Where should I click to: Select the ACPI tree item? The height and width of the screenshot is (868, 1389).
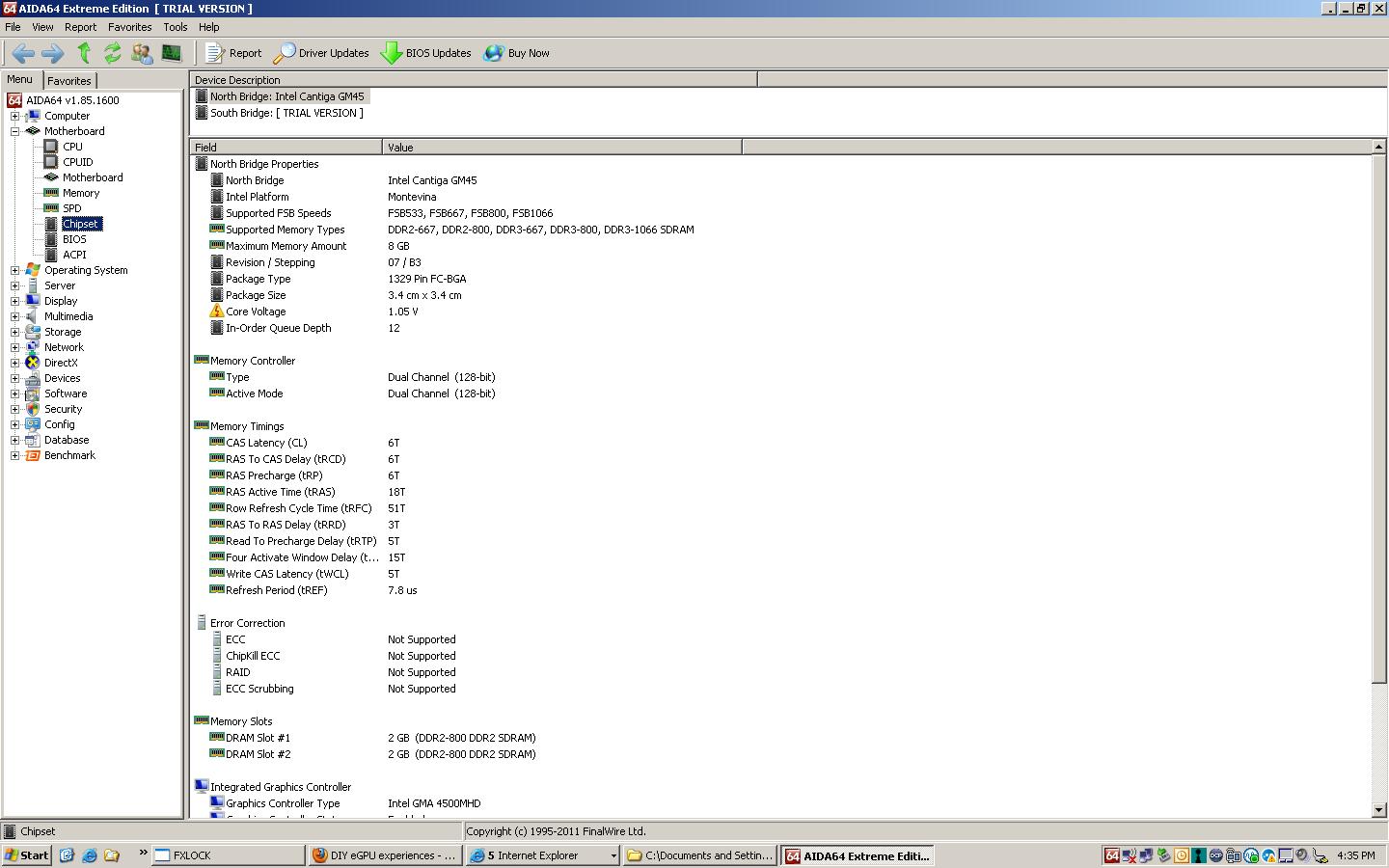[x=74, y=255]
